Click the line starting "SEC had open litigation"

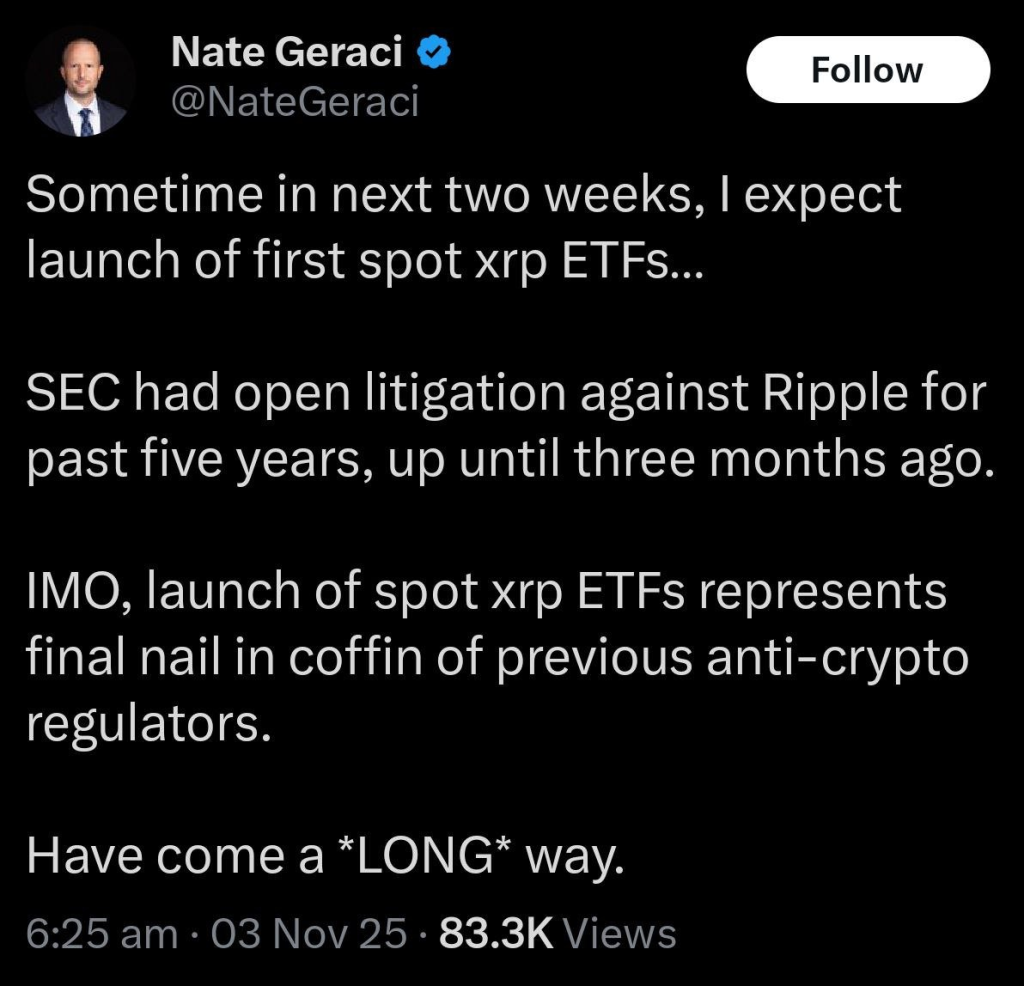505,395
